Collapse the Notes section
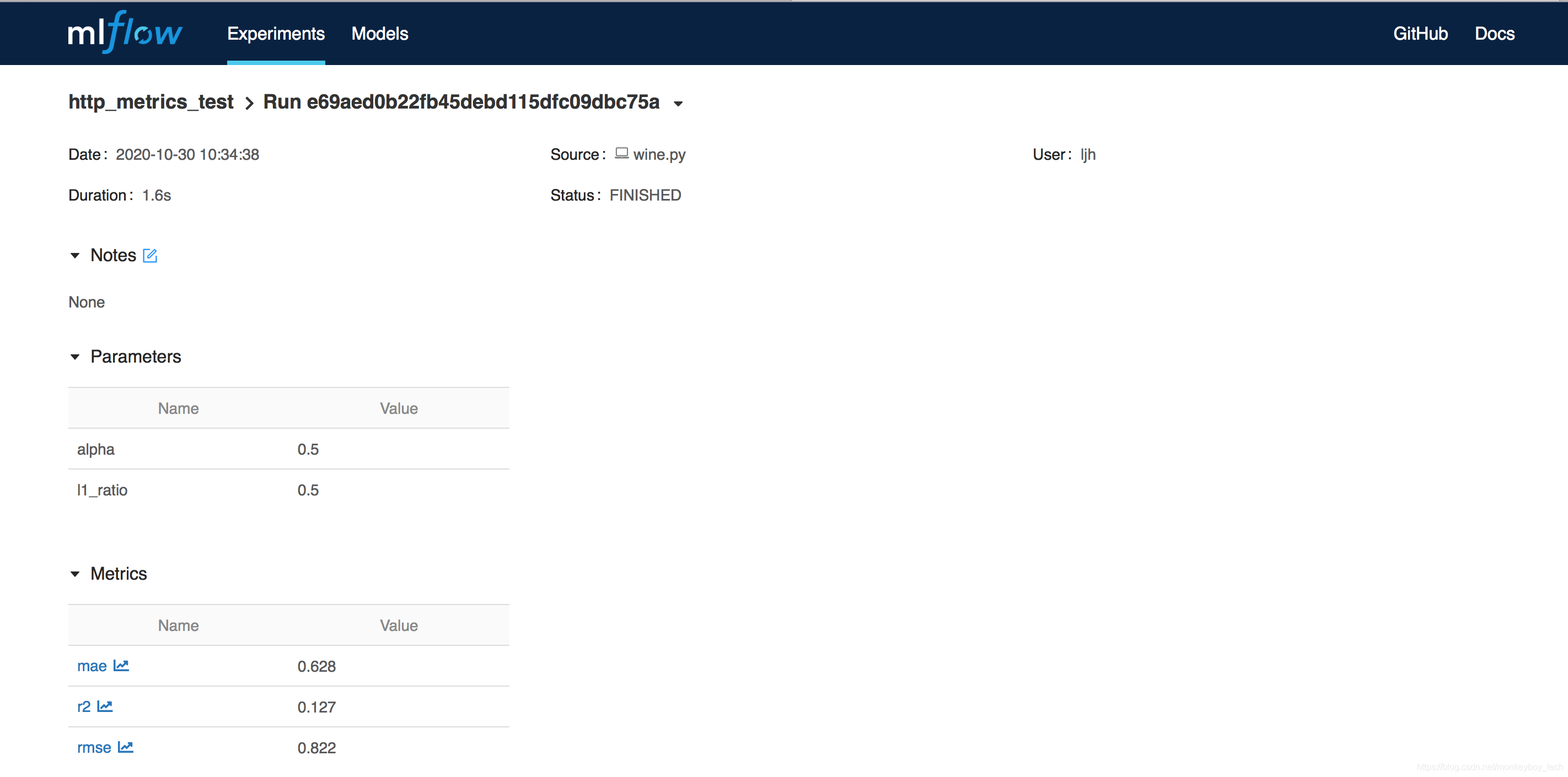This screenshot has width=1568, height=777. point(76,255)
